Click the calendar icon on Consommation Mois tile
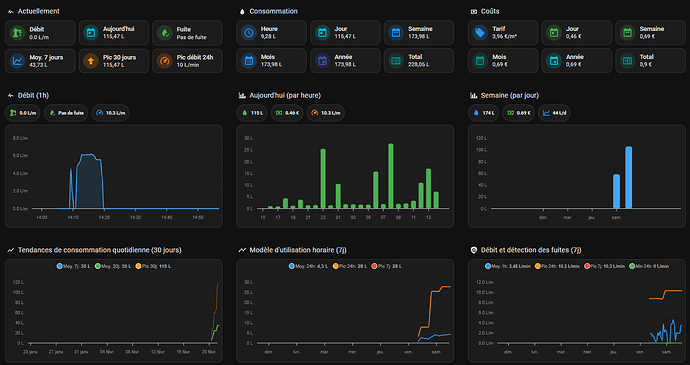The image size is (690, 365). (x=249, y=61)
